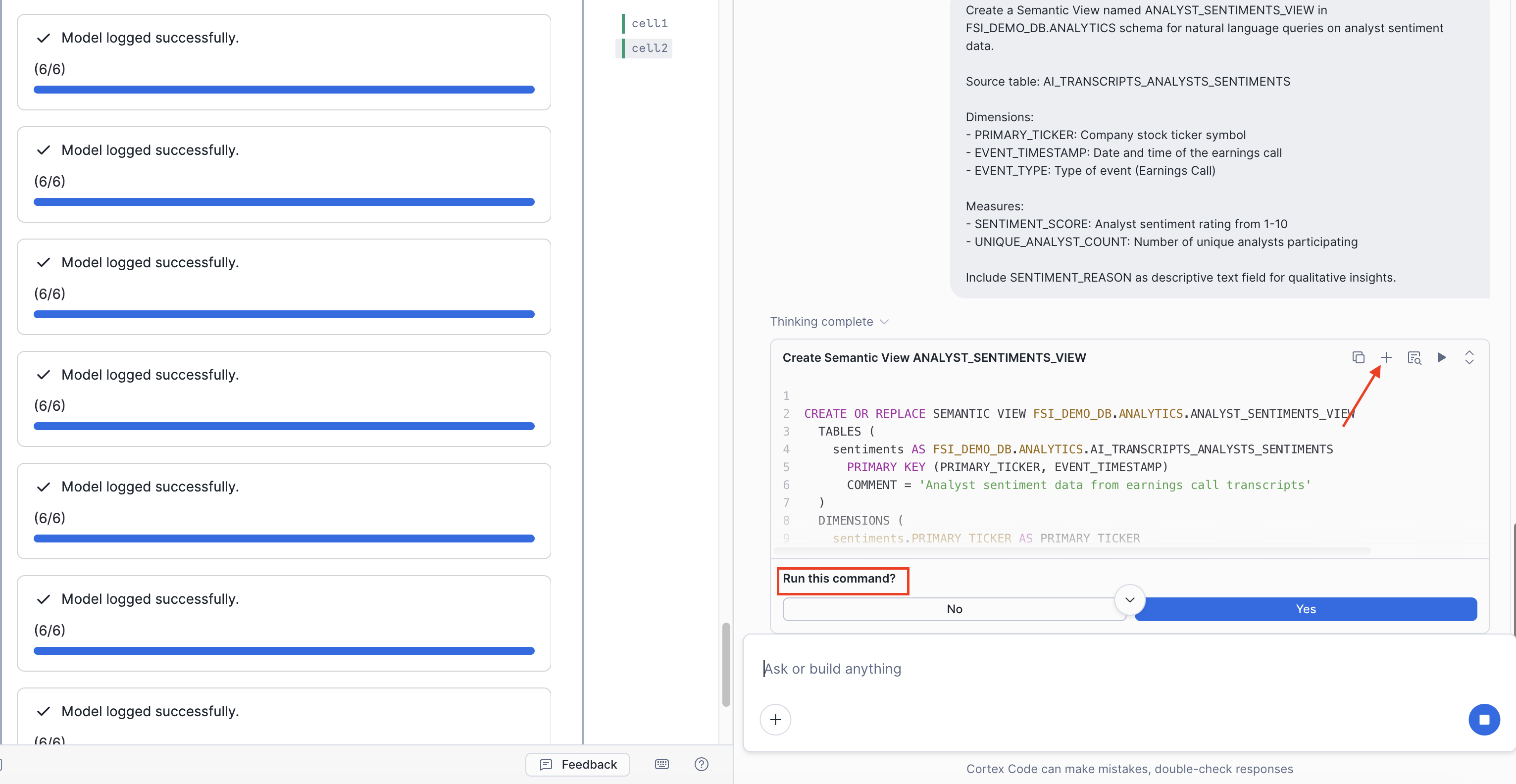This screenshot has width=1516, height=784.
Task: Click the code block horizontal scrollbar
Action: coord(1072,551)
